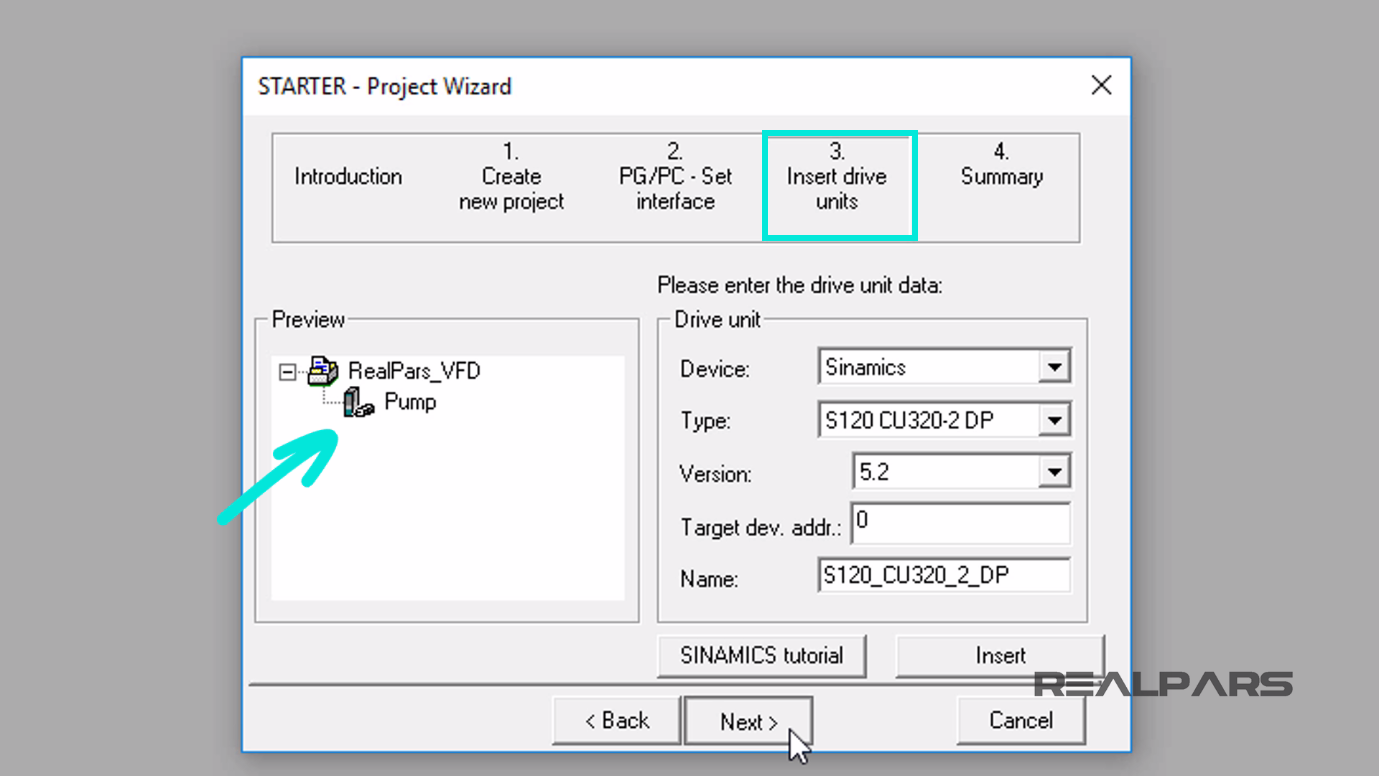
Task: Click the Pump drive unit icon
Action: (x=357, y=403)
